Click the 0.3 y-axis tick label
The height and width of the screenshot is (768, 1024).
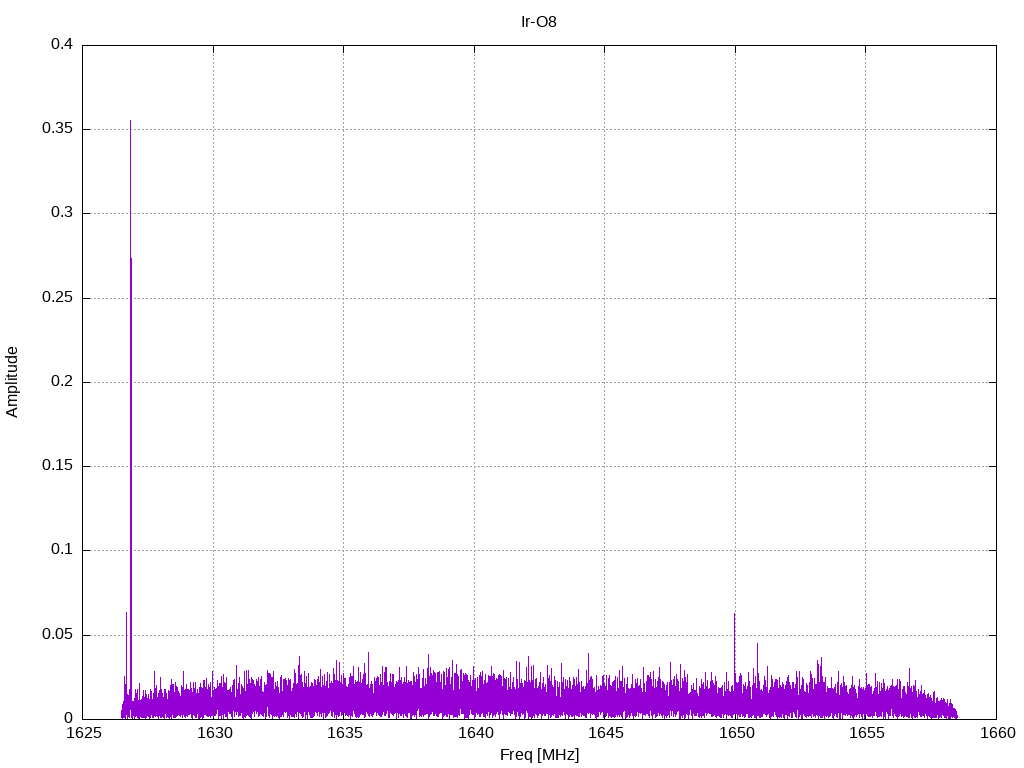[x=62, y=213]
